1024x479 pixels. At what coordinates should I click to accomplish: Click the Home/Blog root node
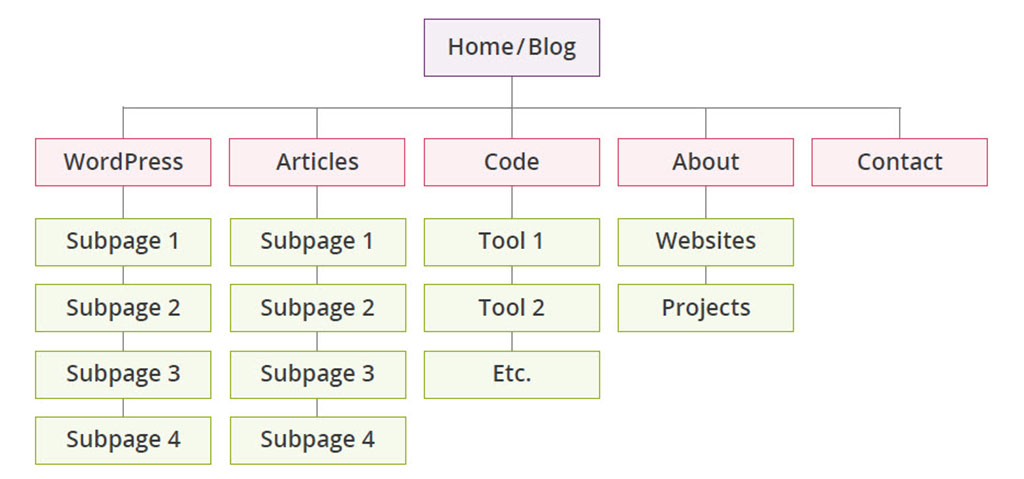coord(511,48)
